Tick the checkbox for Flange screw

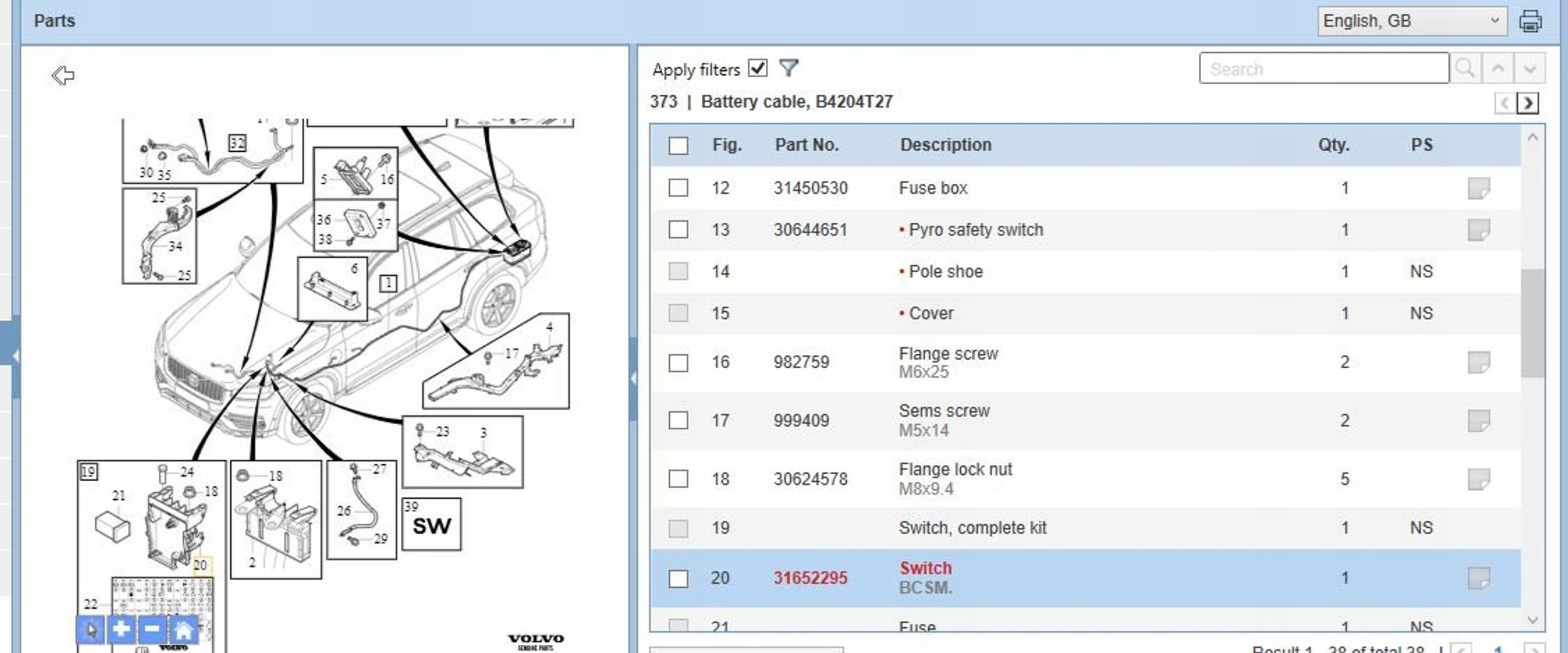(x=678, y=363)
